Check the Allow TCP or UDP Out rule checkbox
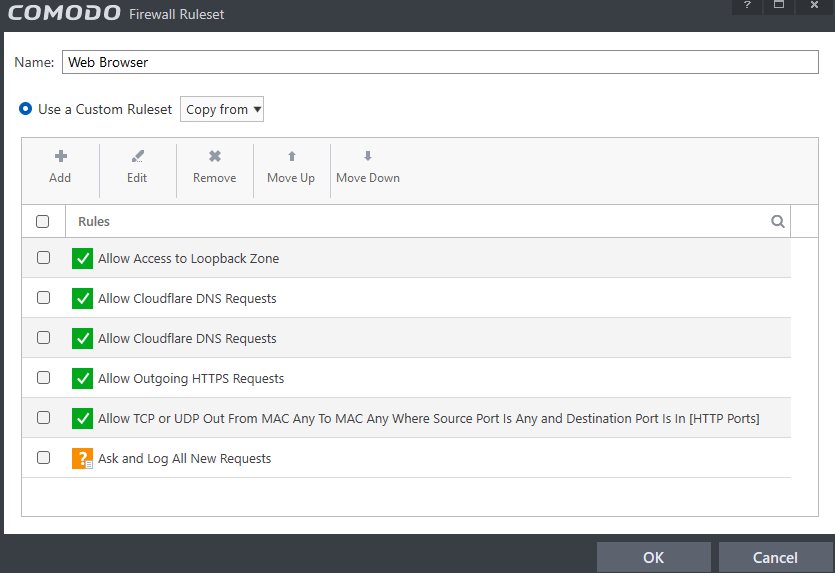The width and height of the screenshot is (835, 573). [44, 418]
